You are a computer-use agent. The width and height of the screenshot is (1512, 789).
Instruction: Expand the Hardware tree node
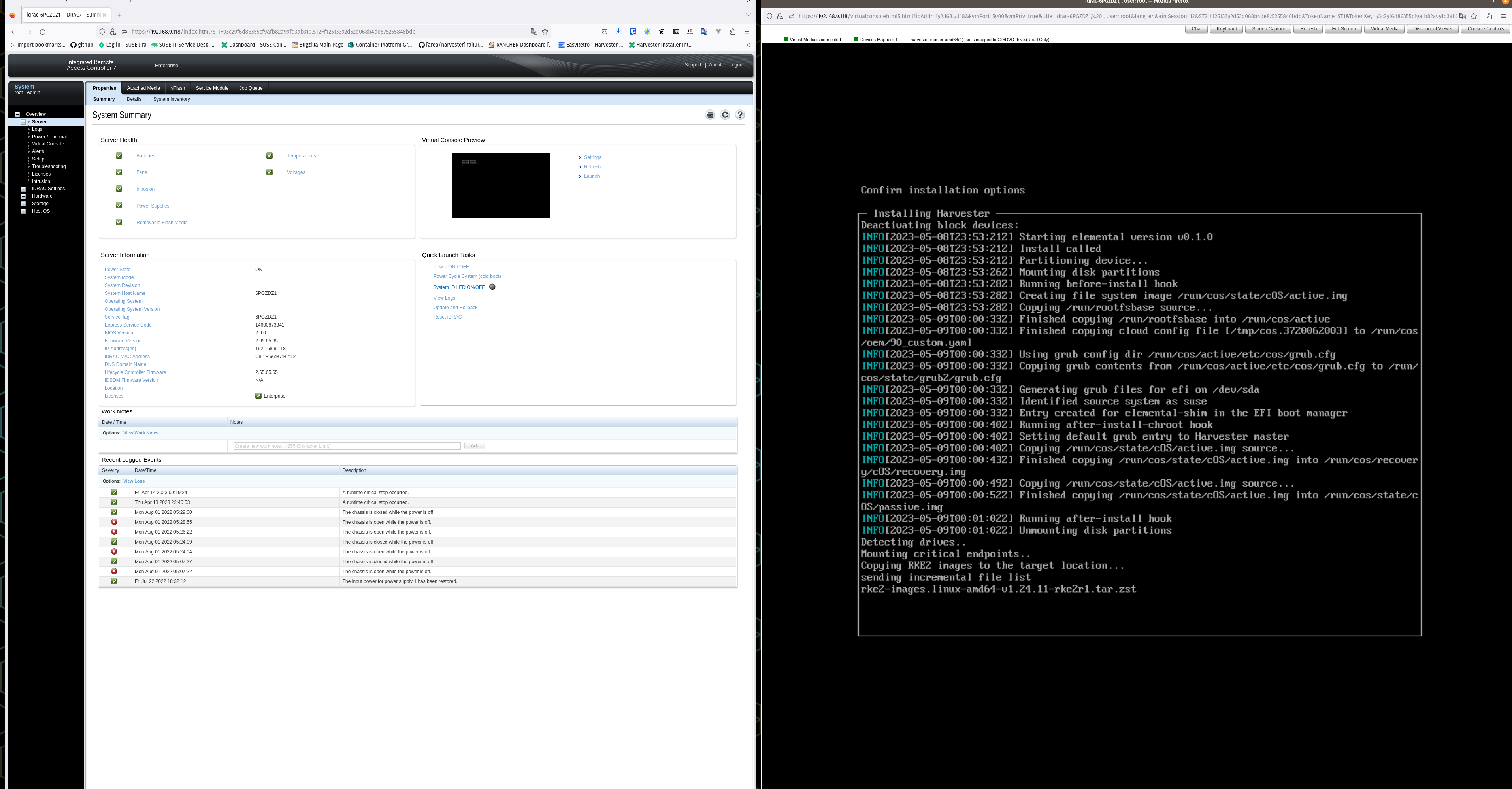[23, 196]
